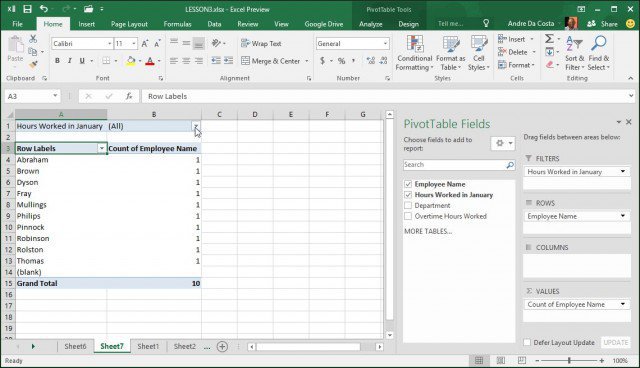640x368 pixels.
Task: Click the Share button
Action: coord(603,24)
